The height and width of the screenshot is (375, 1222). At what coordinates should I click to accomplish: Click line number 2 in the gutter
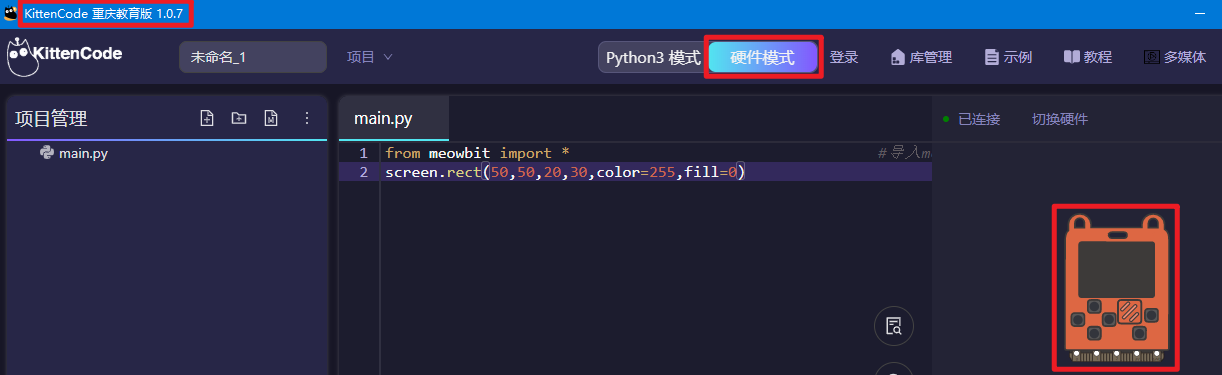pyautogui.click(x=363, y=172)
